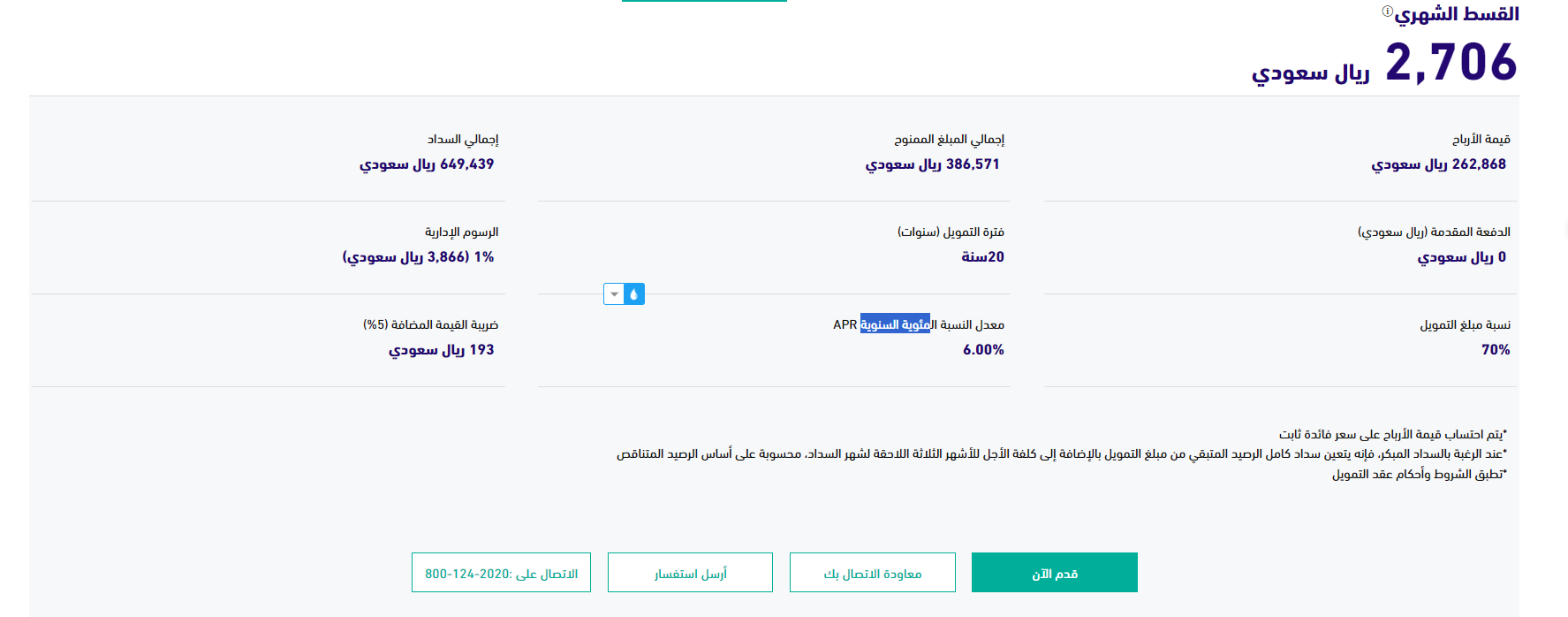Click the 649,439 total repayment value
This screenshot has height=617, width=1568.
pos(466,164)
